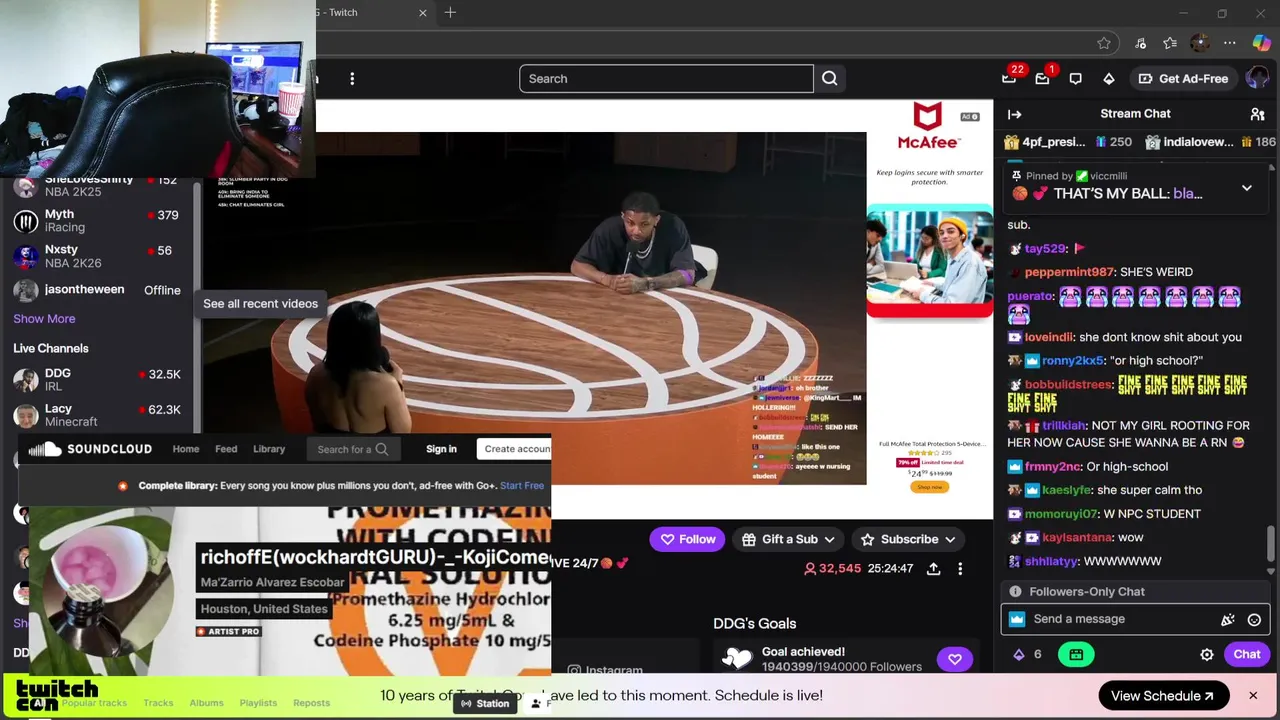Follow the DDG channel

(687, 539)
